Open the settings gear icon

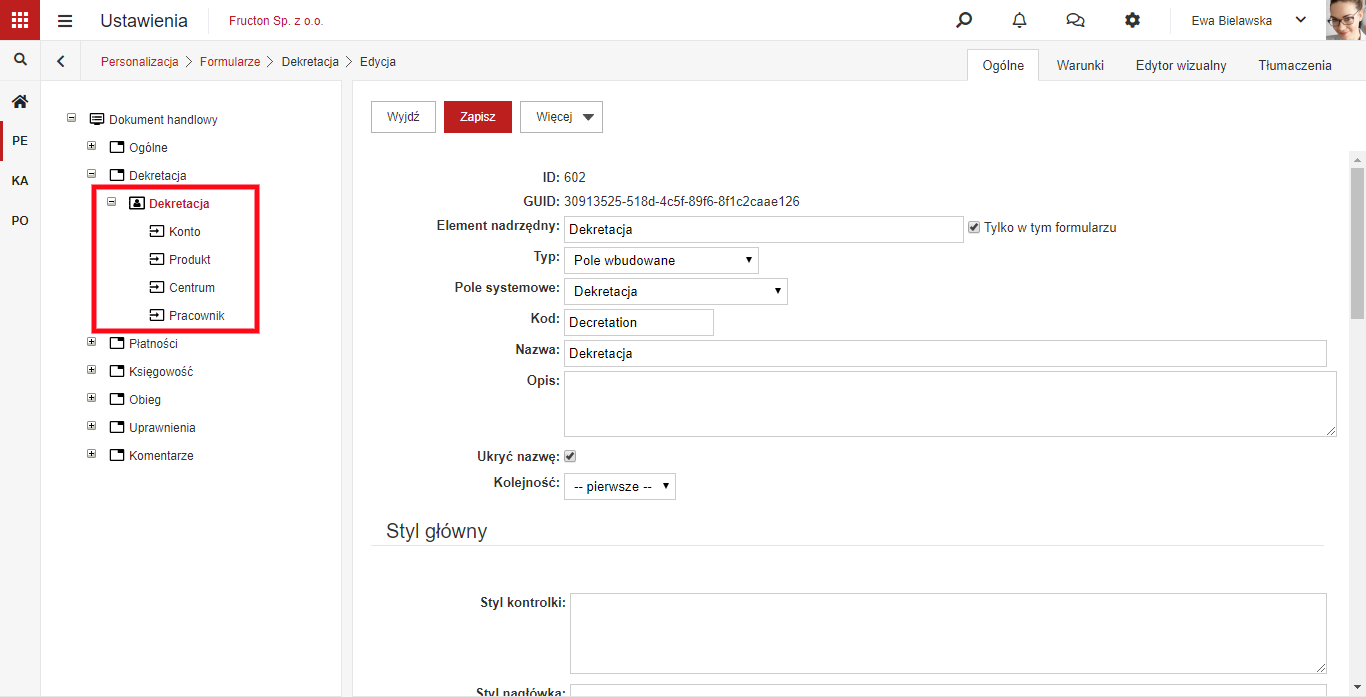coord(1132,20)
